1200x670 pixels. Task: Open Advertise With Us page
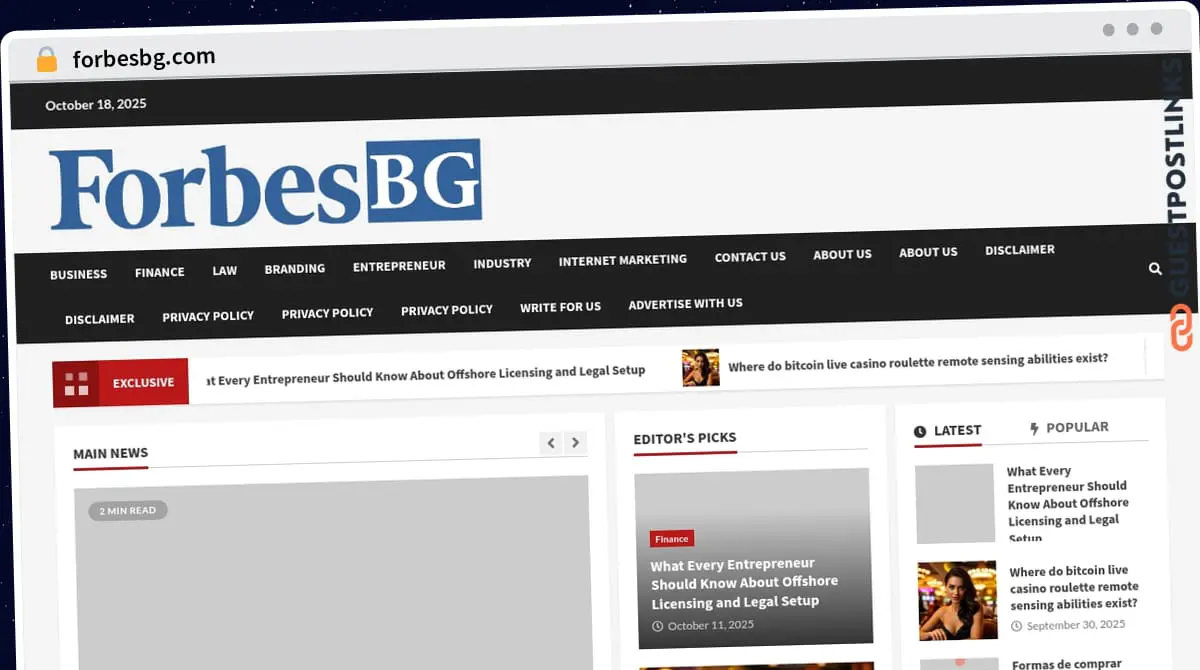685,303
